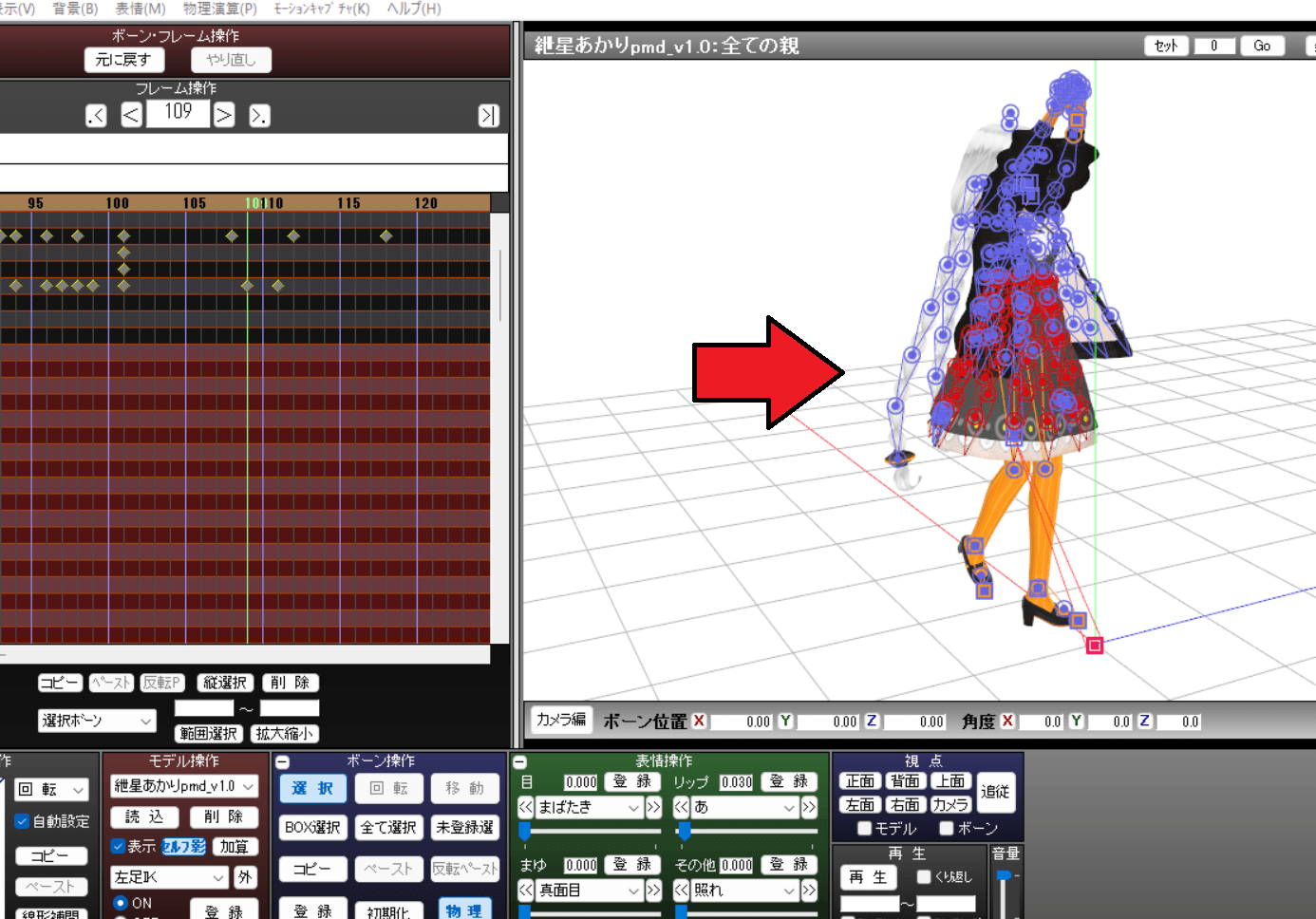
Task: Open the 回転 interpolation dropdown
Action: 51,790
